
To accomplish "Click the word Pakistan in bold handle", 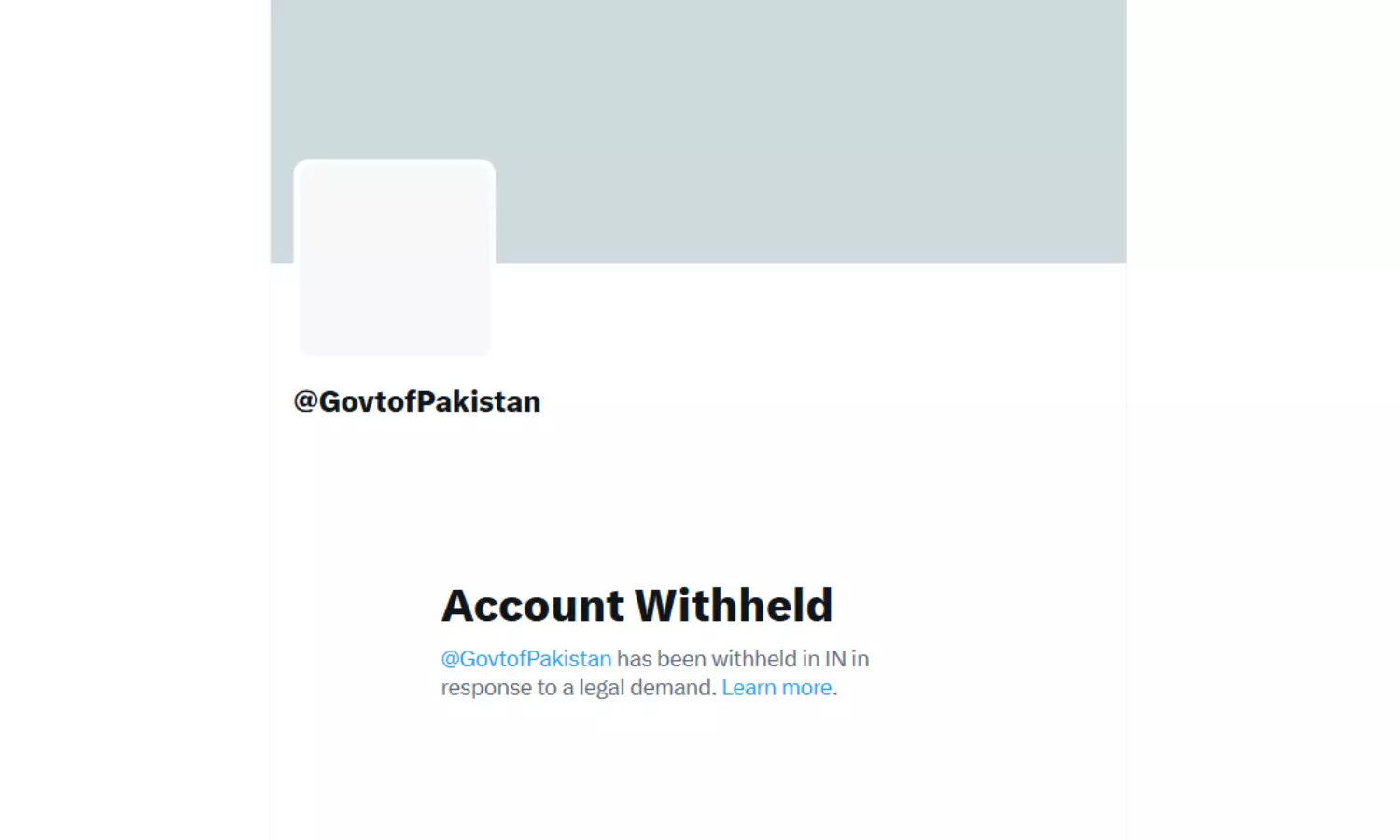I will click(x=478, y=402).
